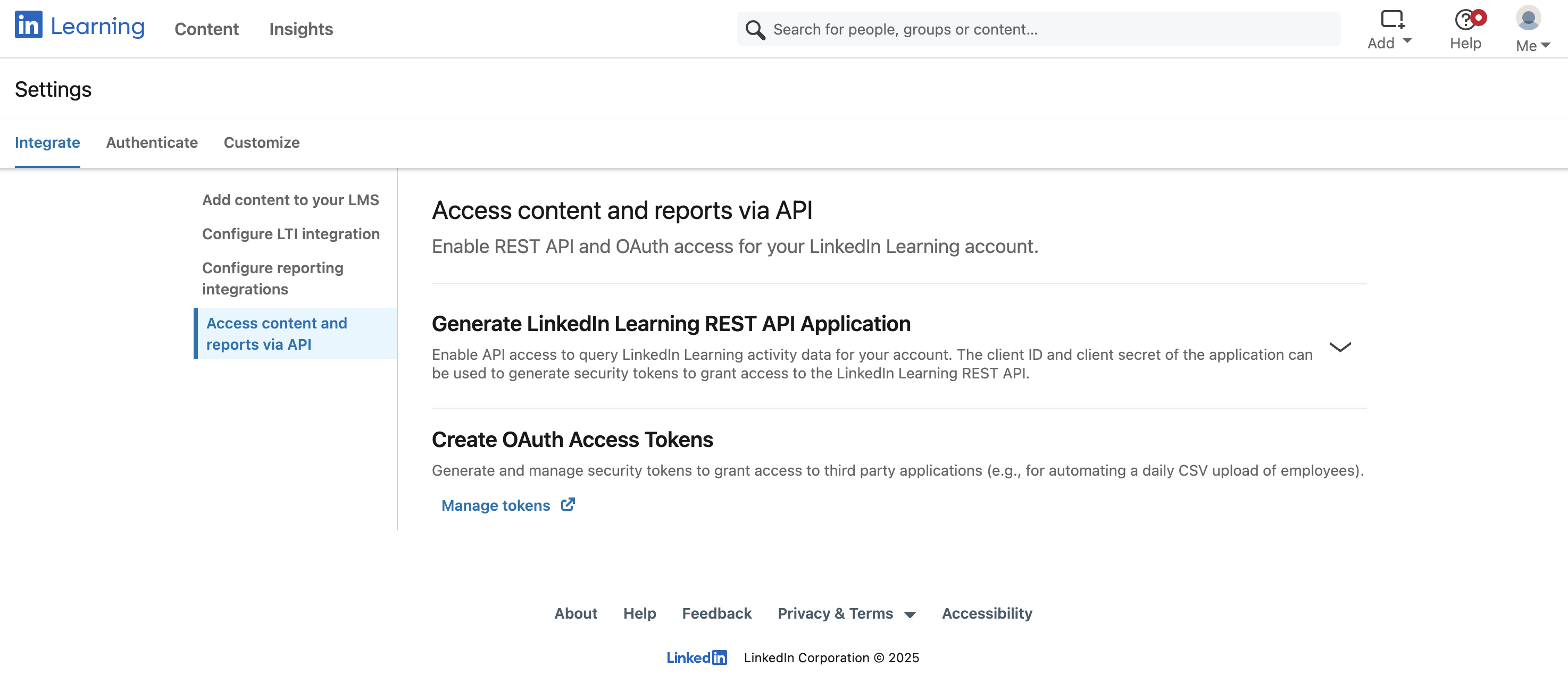This screenshot has width=1568, height=675.
Task: Open the Feedback footer link
Action: pyautogui.click(x=716, y=613)
